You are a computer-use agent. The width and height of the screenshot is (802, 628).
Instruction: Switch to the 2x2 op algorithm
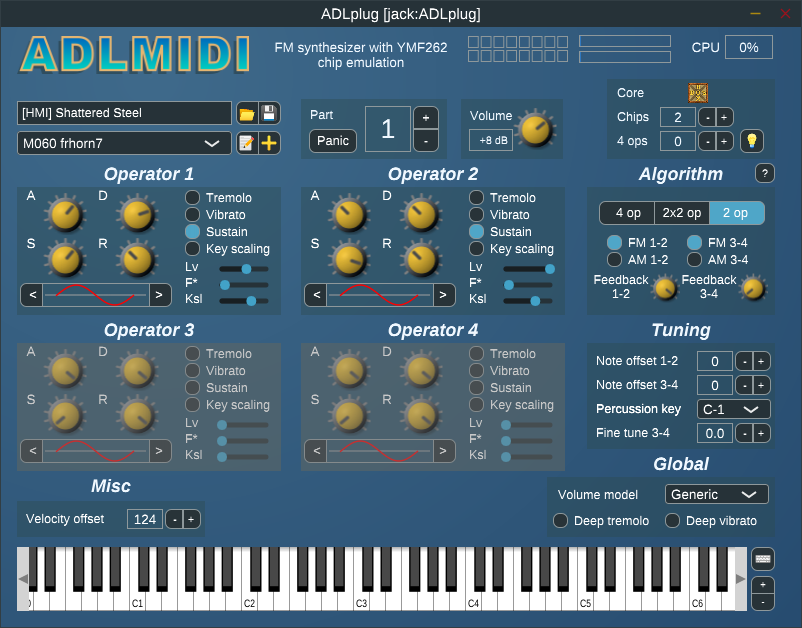[x=682, y=213]
